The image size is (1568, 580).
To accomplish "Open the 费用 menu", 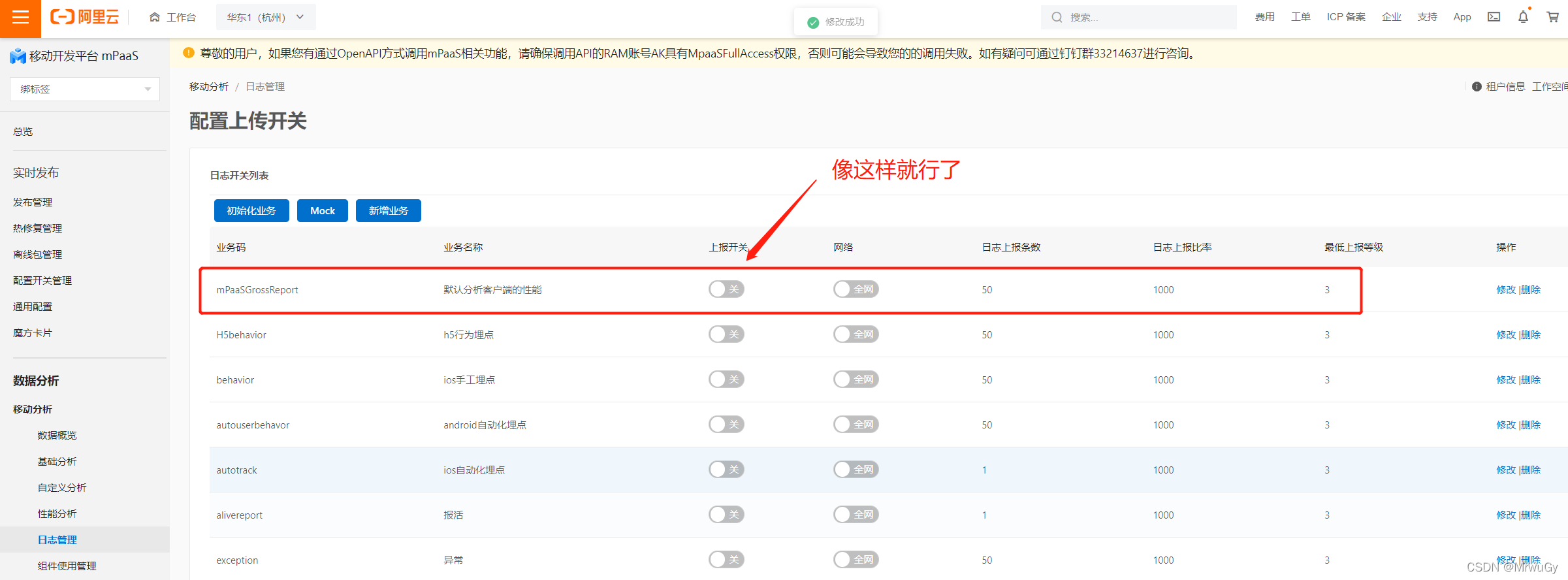I will (1264, 17).
